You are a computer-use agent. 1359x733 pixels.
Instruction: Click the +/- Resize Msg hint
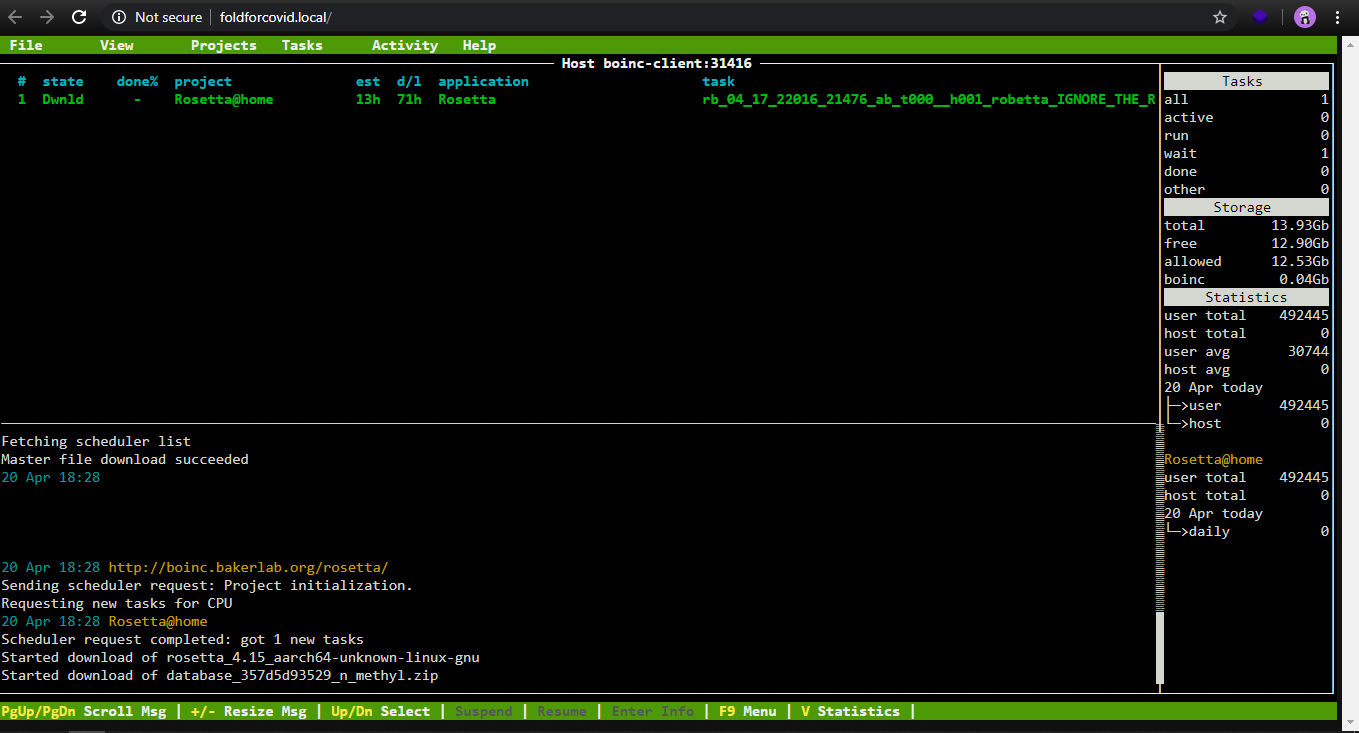(248, 711)
